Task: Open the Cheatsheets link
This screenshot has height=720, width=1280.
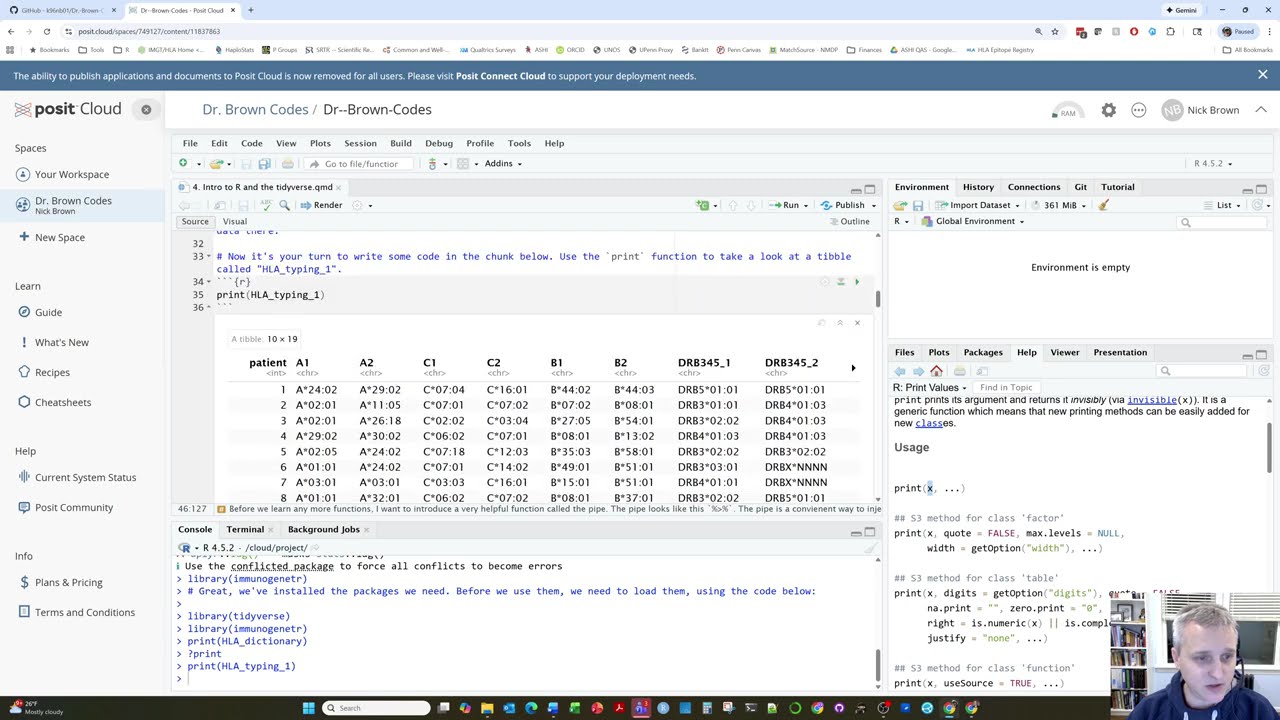Action: 63,402
